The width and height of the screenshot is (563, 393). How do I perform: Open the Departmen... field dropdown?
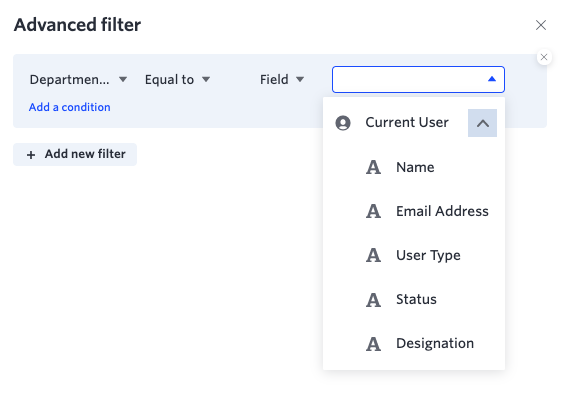coord(78,79)
